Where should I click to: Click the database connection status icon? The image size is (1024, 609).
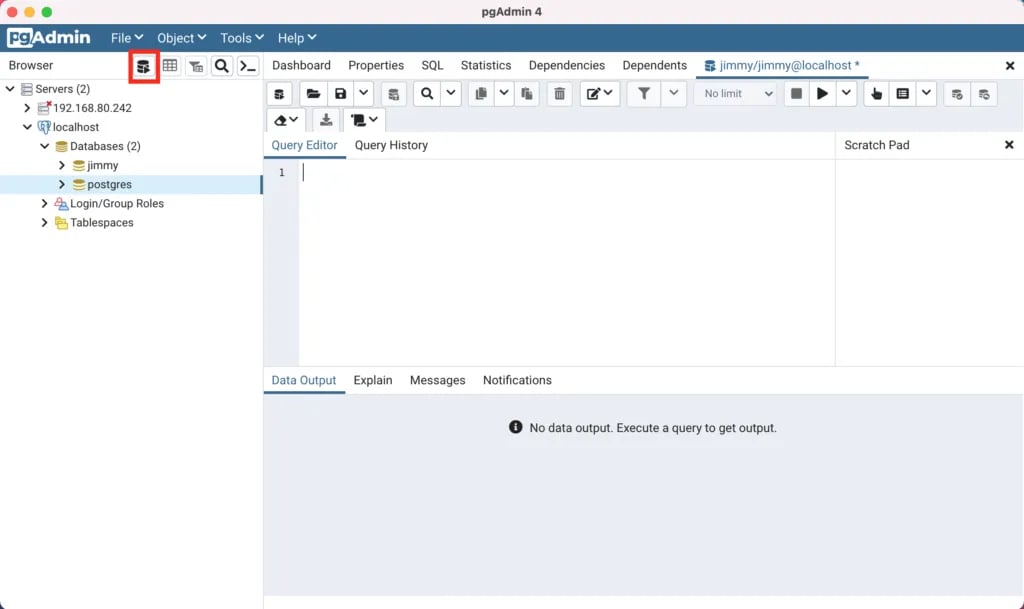280,94
